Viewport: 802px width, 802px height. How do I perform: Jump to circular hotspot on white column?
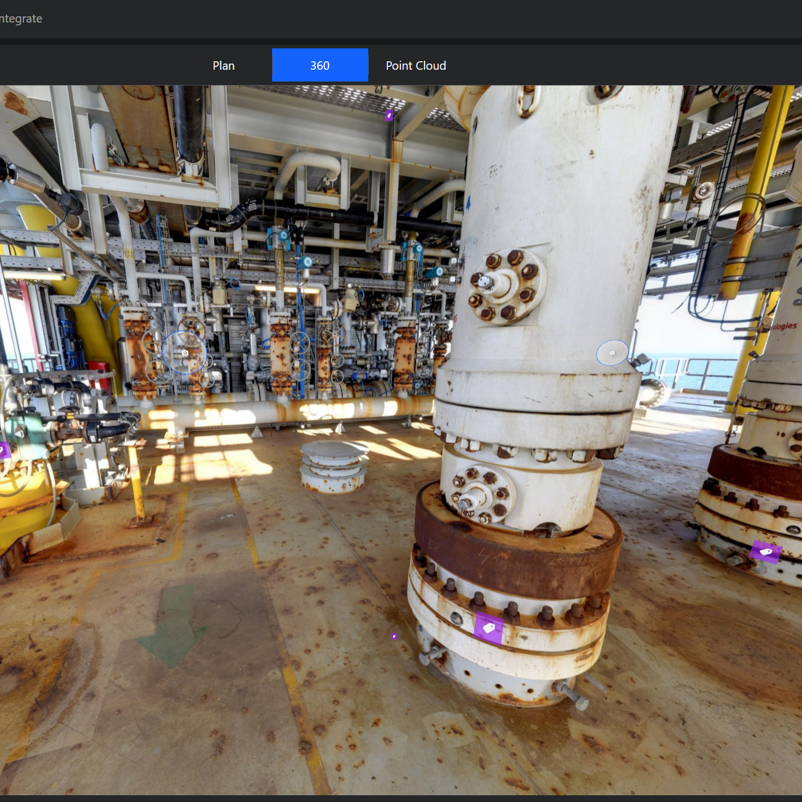(611, 353)
